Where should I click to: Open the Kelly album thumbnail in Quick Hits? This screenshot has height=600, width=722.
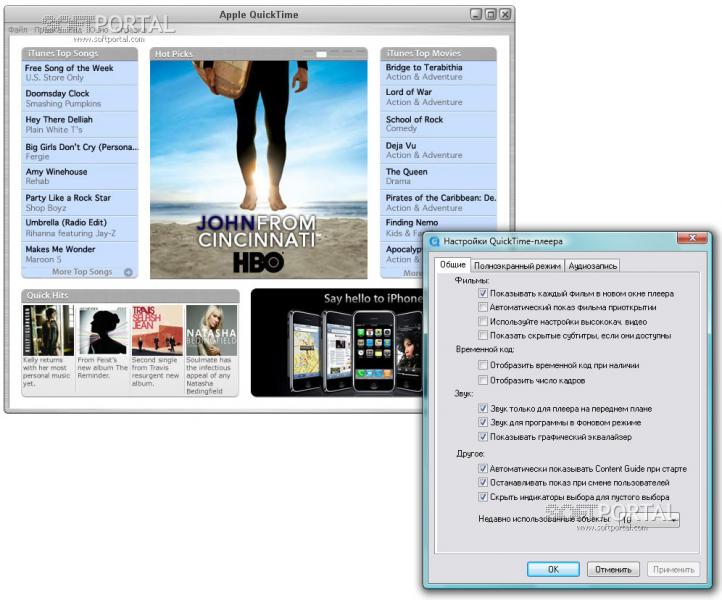point(48,331)
